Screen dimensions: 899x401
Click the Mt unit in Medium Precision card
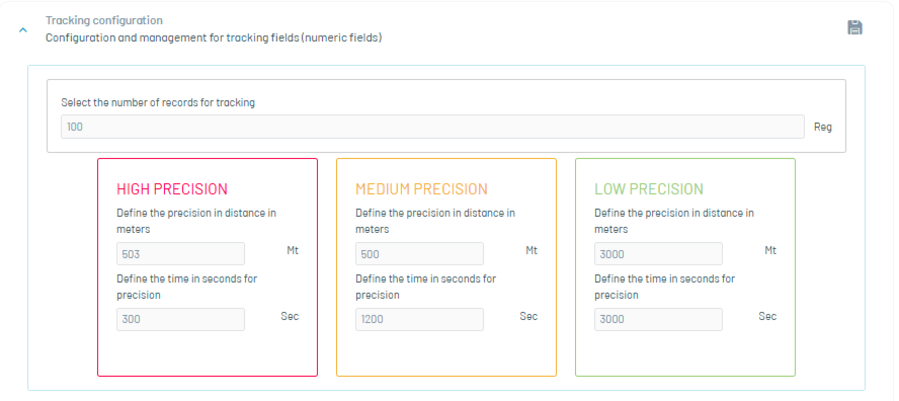tap(531, 250)
